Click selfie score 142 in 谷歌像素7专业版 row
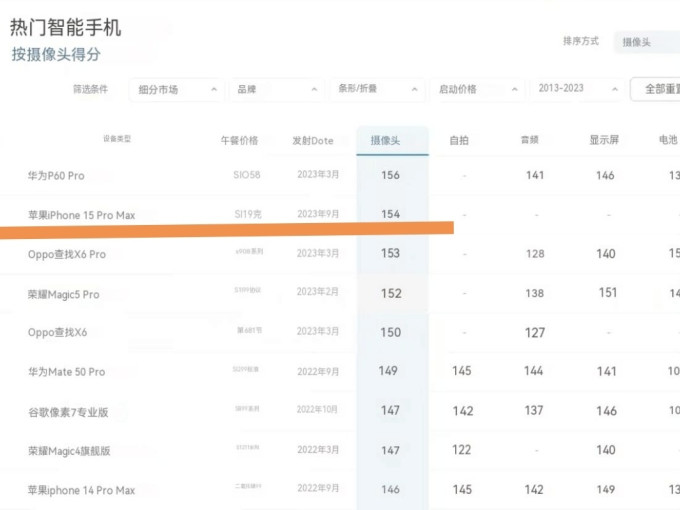680x510 pixels. coord(463,411)
